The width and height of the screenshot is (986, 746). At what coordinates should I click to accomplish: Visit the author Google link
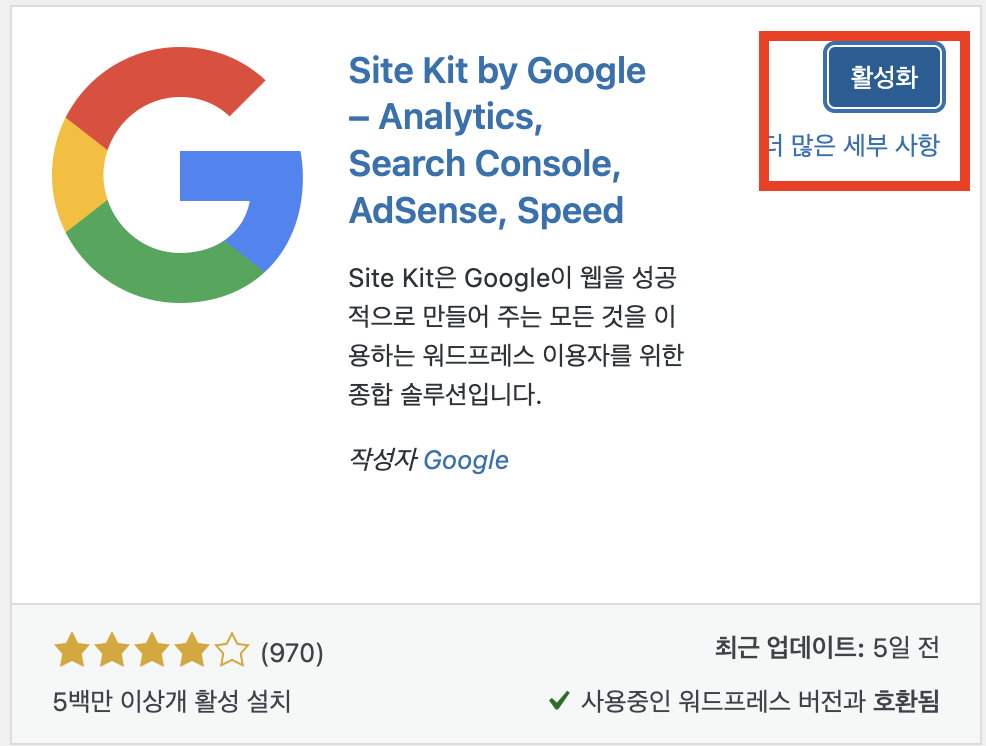466,460
